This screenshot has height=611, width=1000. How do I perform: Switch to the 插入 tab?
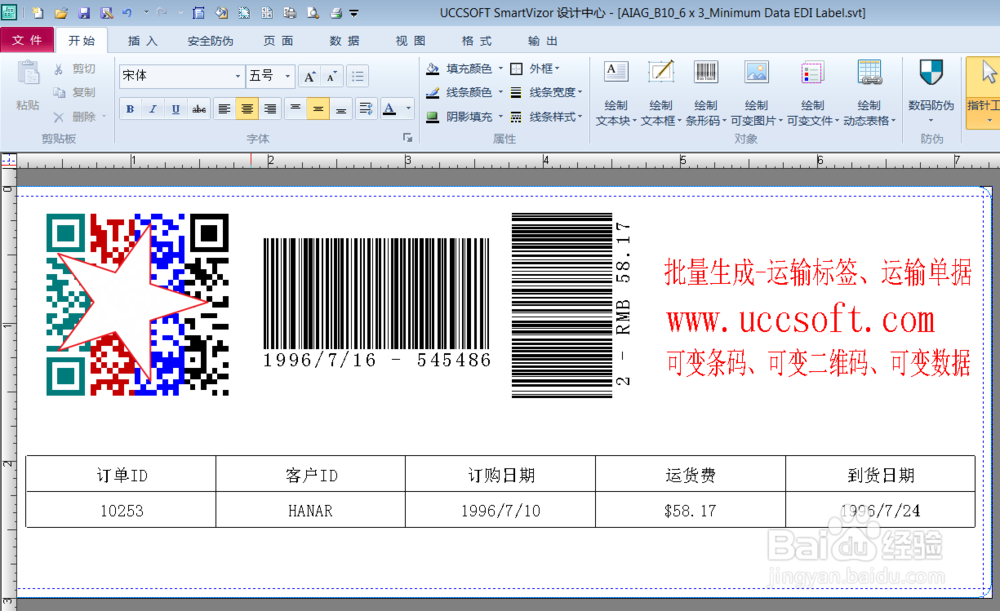tap(142, 41)
